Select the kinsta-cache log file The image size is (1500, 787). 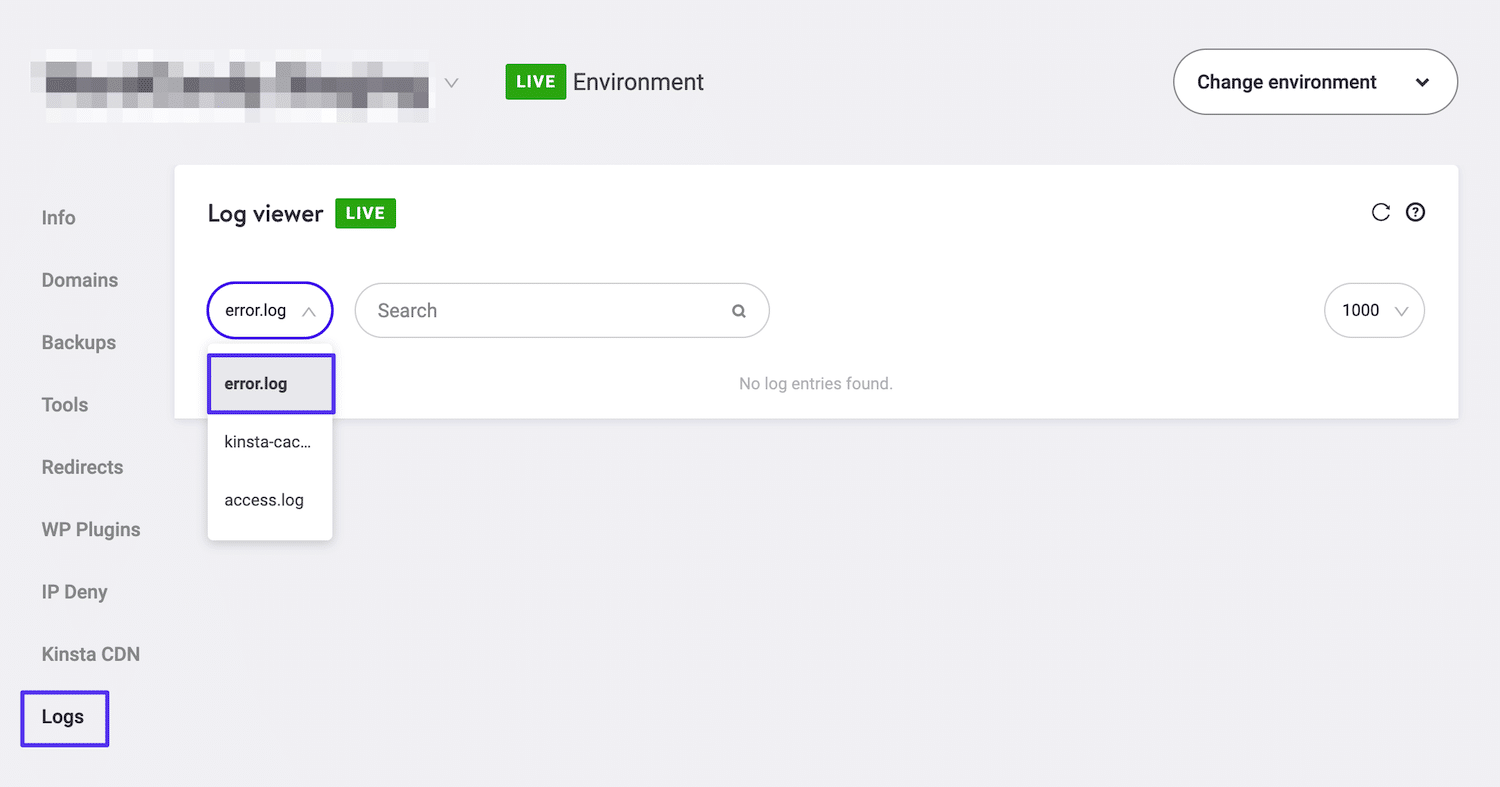pos(266,441)
